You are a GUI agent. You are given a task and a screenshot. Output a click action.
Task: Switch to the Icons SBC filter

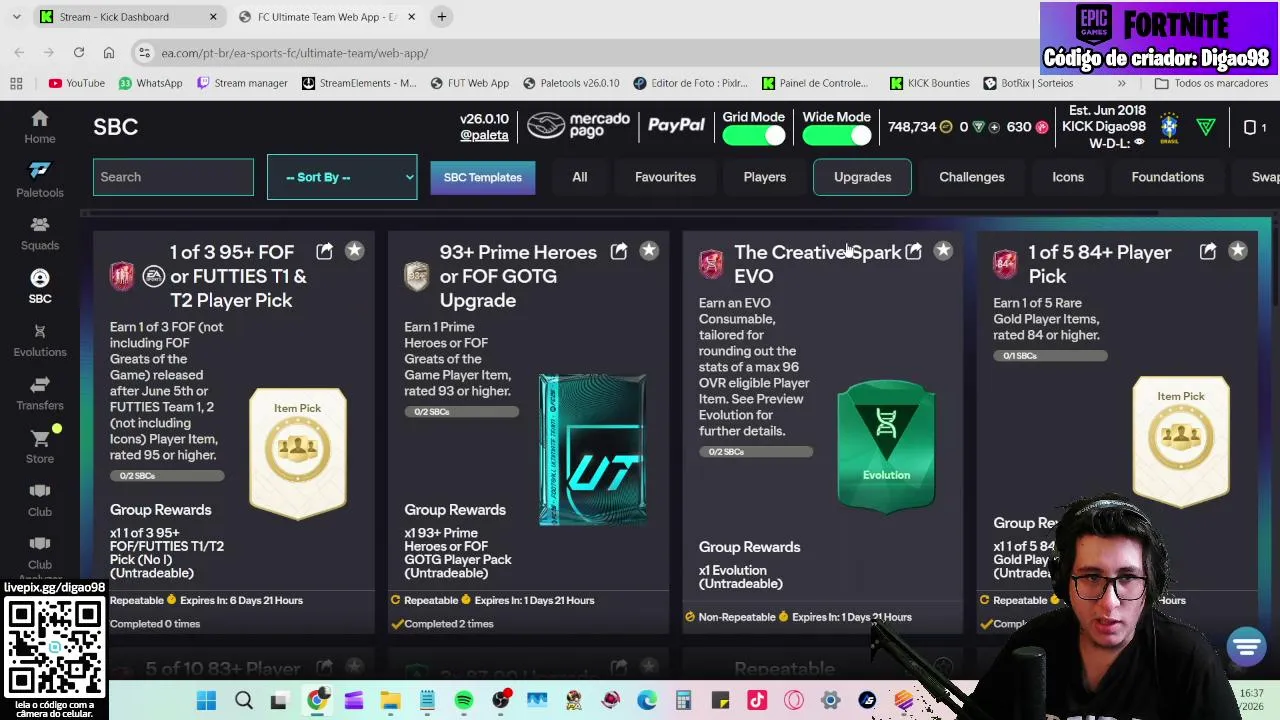pyautogui.click(x=1068, y=177)
